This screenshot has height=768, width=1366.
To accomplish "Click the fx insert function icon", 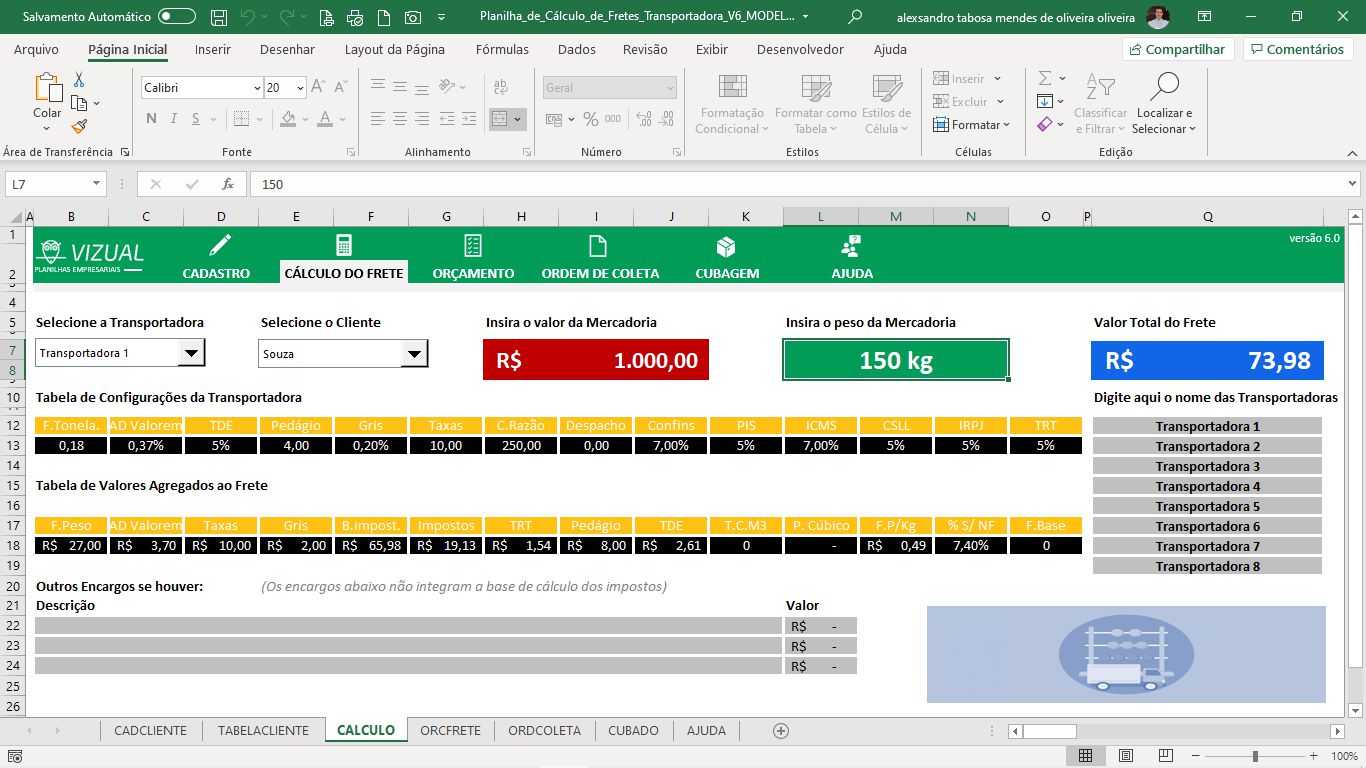I will point(228,184).
